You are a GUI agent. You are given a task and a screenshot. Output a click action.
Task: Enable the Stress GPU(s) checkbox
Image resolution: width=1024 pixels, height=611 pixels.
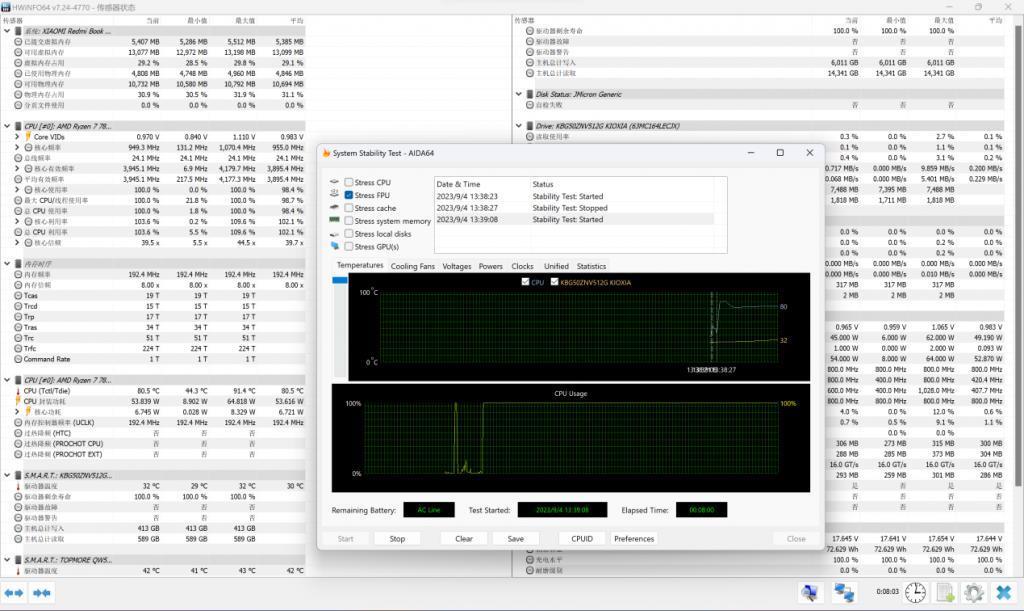tap(349, 246)
